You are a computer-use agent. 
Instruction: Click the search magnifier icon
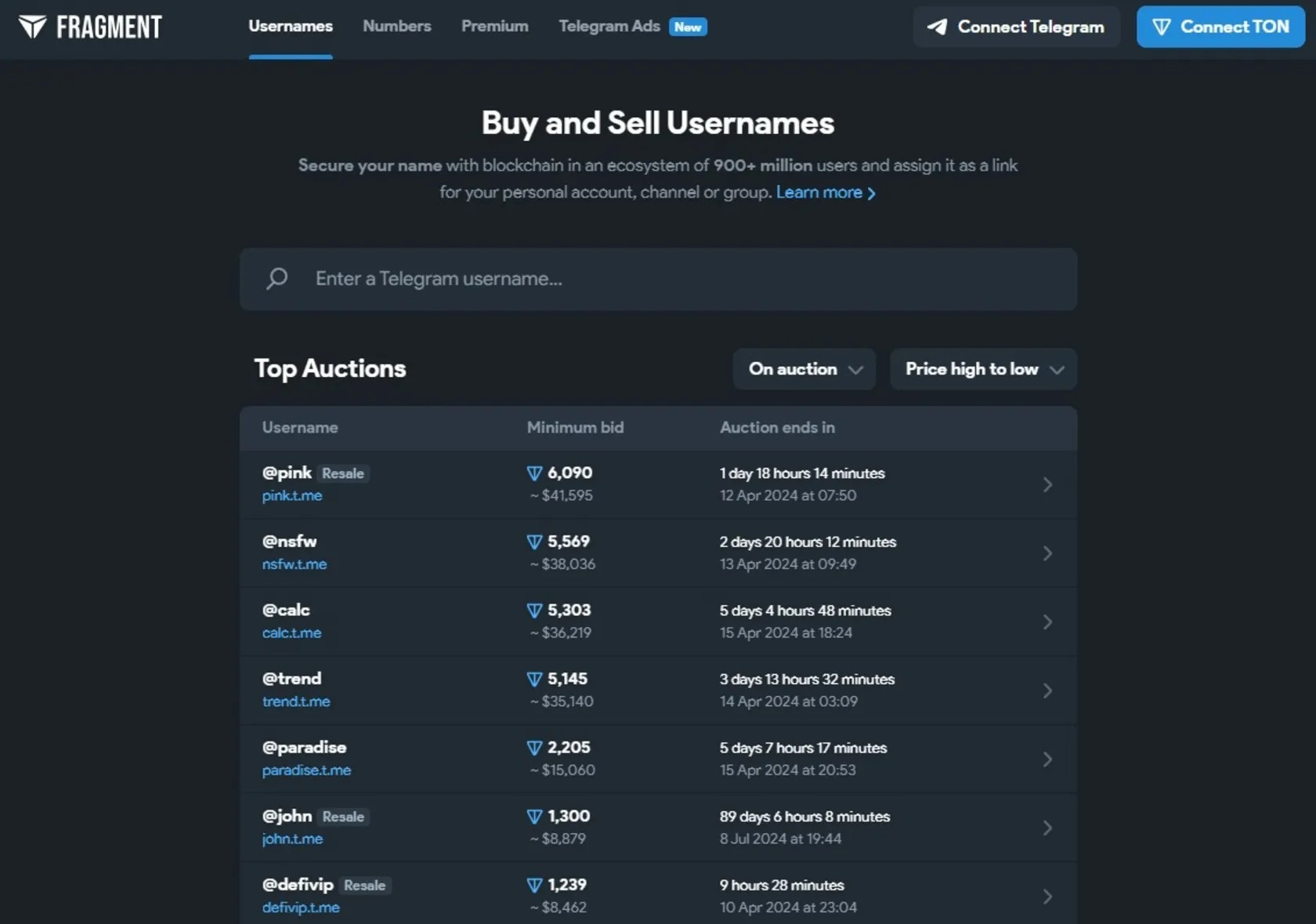(277, 278)
